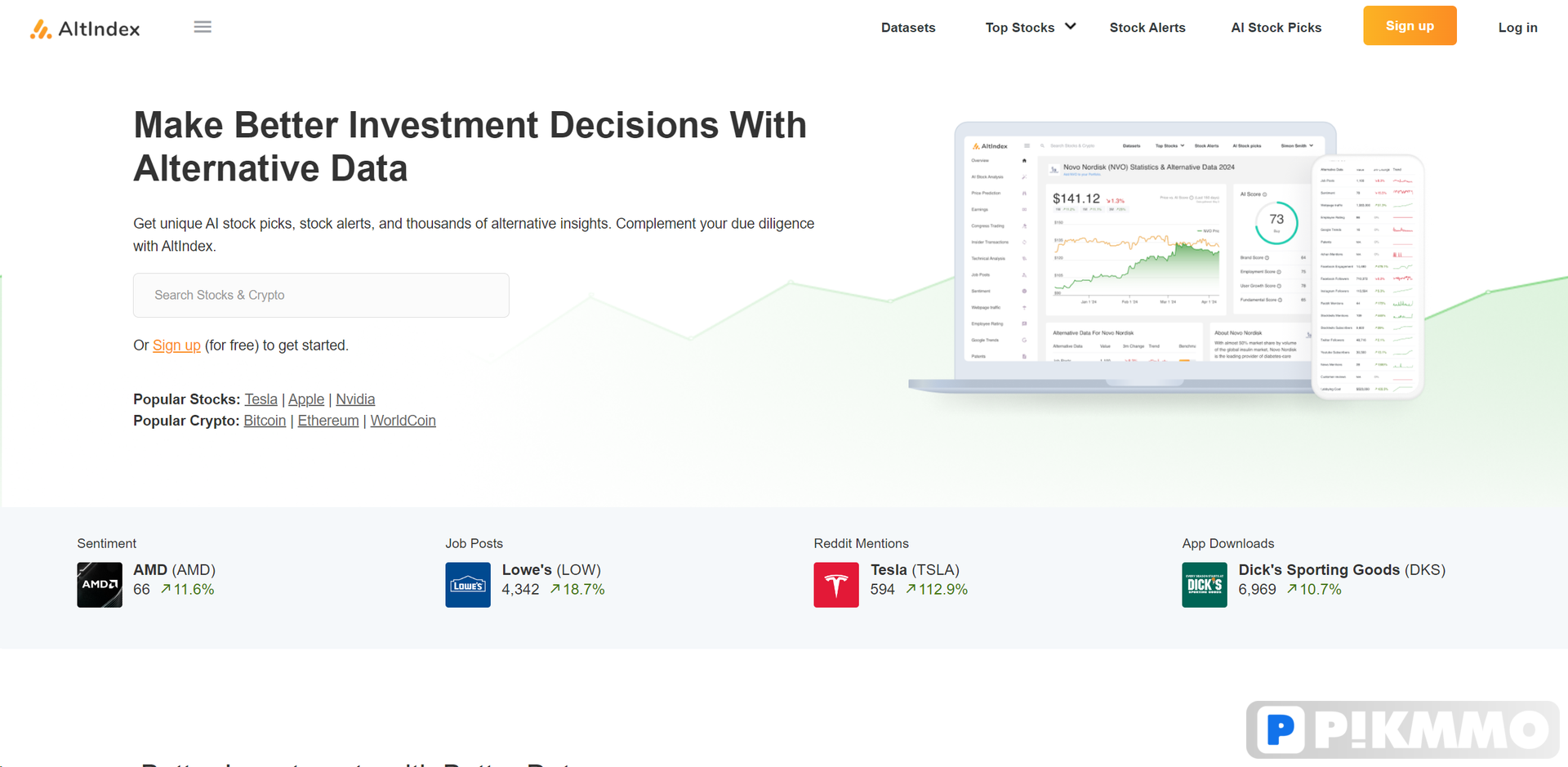Click the App Downloads label
The width and height of the screenshot is (1568, 767).
click(1227, 543)
